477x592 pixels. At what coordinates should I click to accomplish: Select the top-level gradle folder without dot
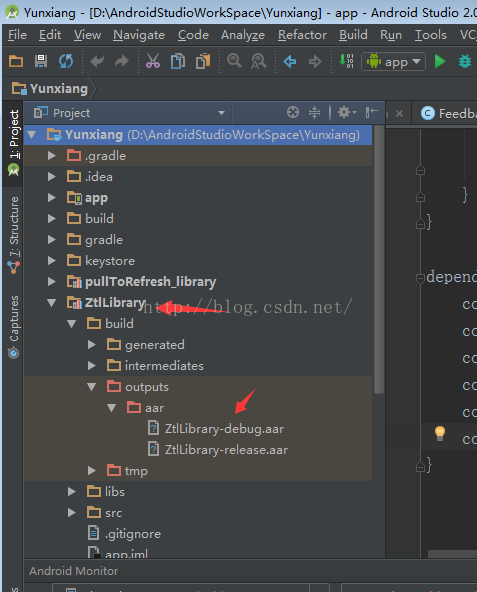[104, 240]
